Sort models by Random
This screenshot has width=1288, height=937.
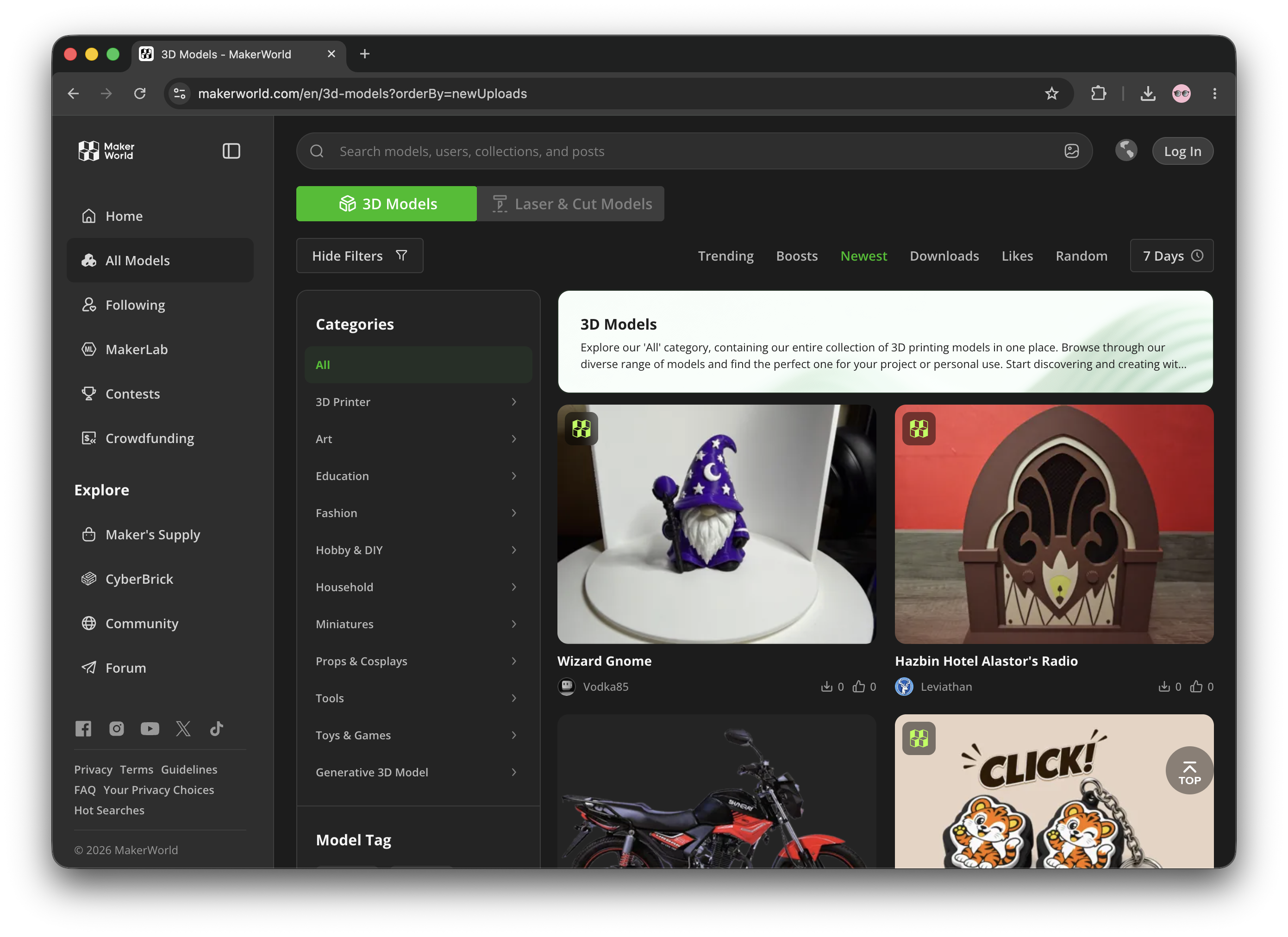coord(1082,256)
